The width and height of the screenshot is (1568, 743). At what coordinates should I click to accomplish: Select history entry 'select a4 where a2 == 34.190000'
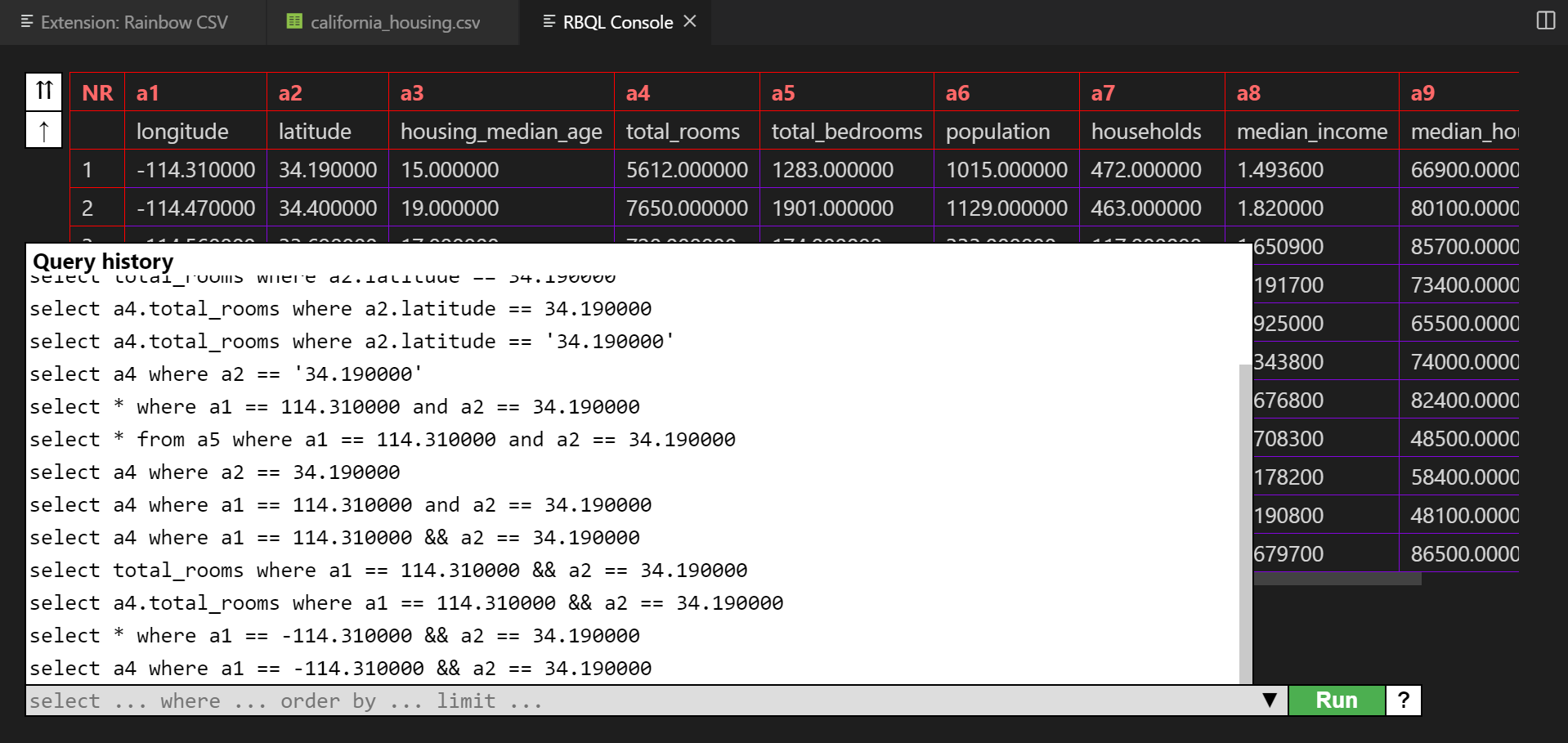coord(214,472)
